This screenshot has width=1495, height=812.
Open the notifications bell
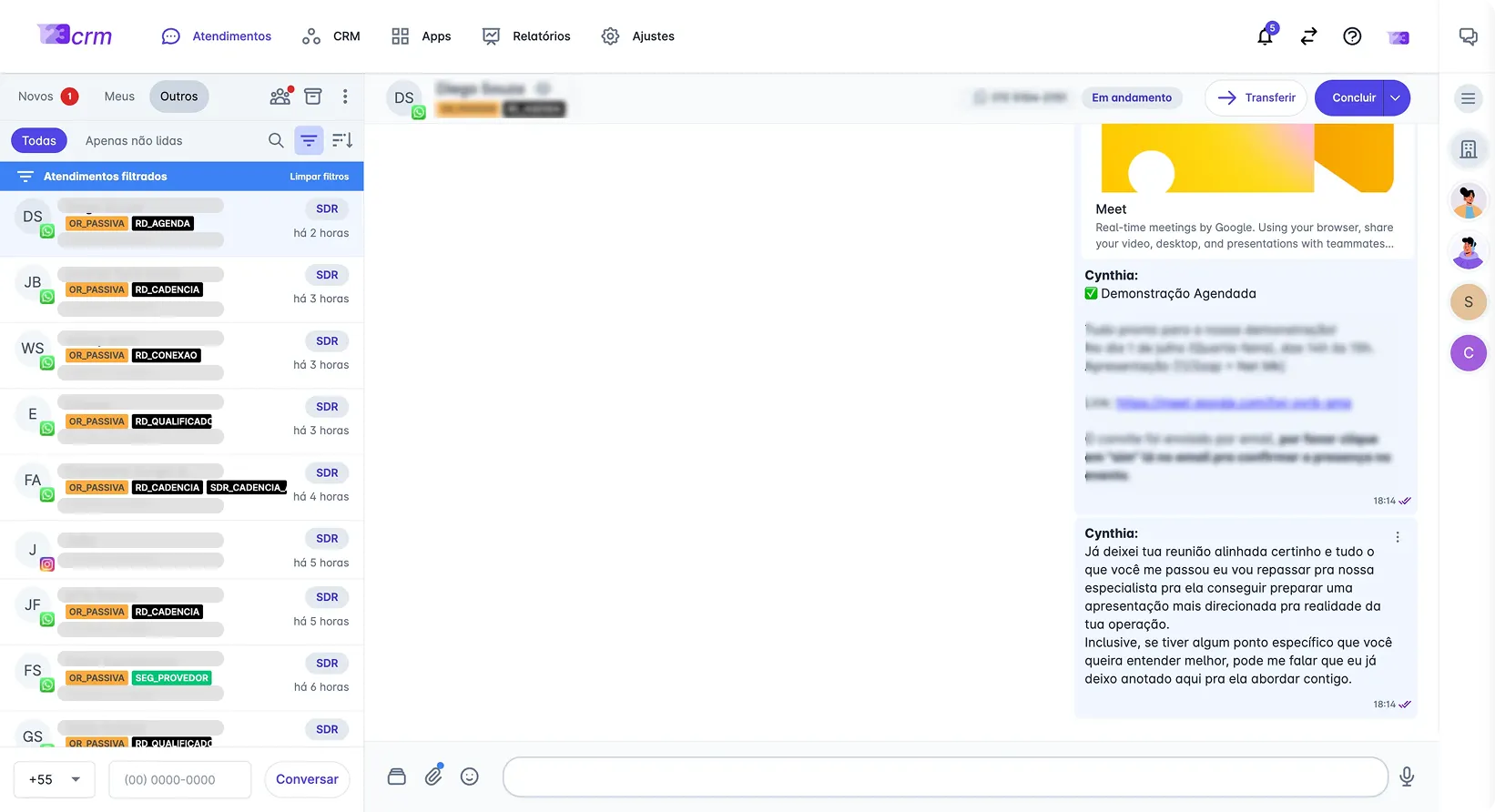coord(1265,36)
